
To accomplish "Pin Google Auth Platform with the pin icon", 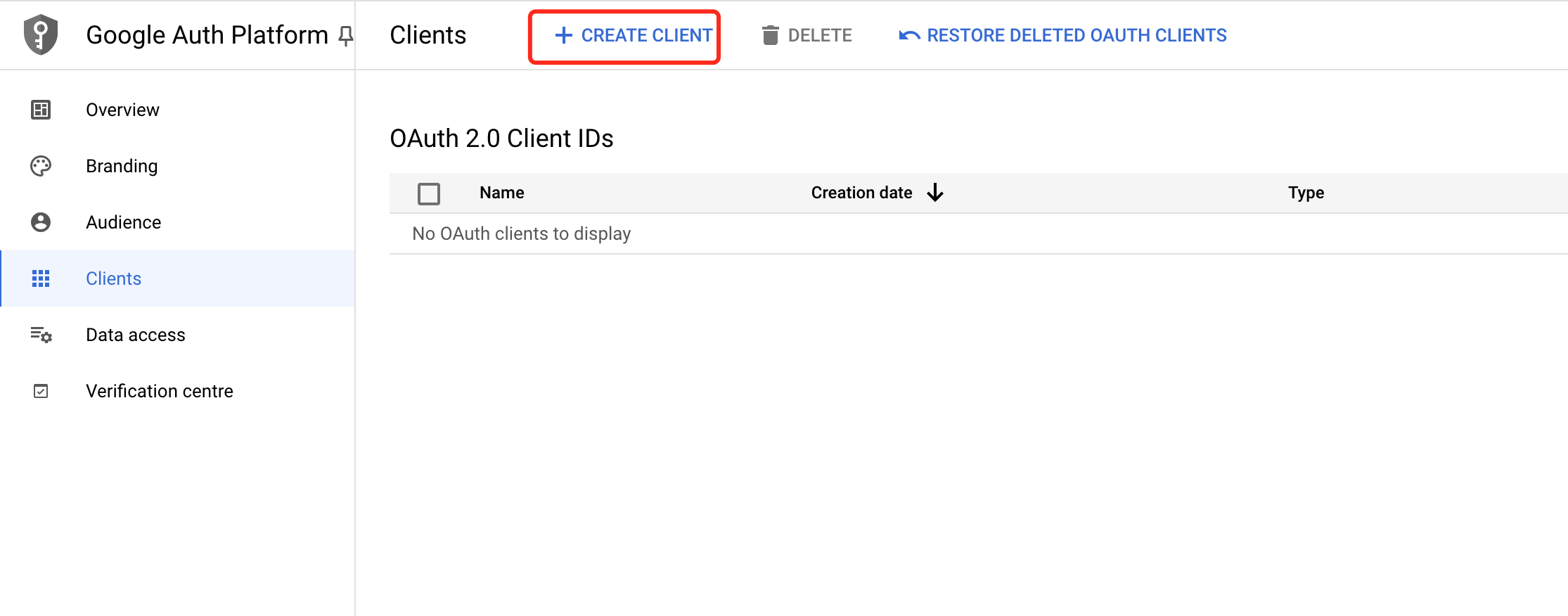I will click(345, 36).
